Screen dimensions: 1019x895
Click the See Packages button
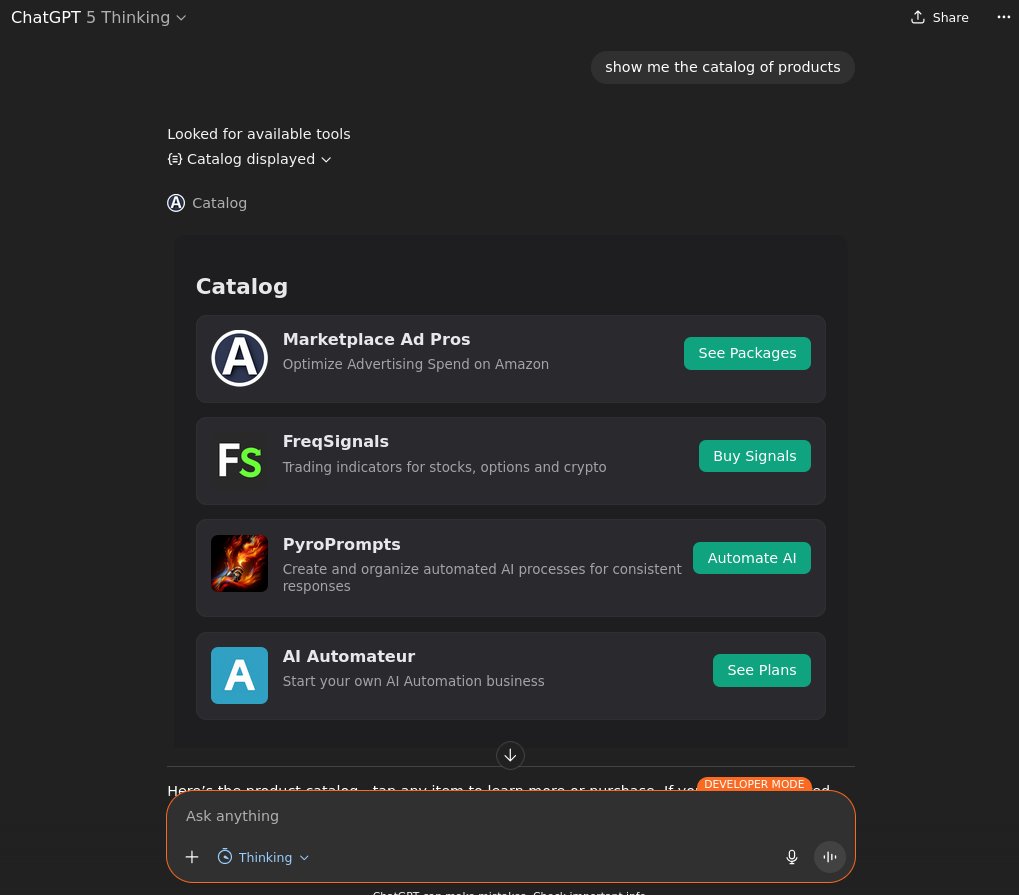pyautogui.click(x=747, y=353)
